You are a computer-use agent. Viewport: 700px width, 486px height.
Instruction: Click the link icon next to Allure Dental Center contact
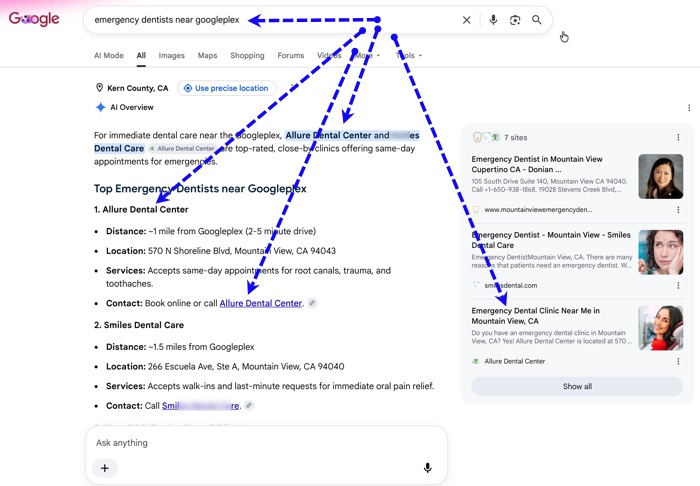[x=312, y=303]
